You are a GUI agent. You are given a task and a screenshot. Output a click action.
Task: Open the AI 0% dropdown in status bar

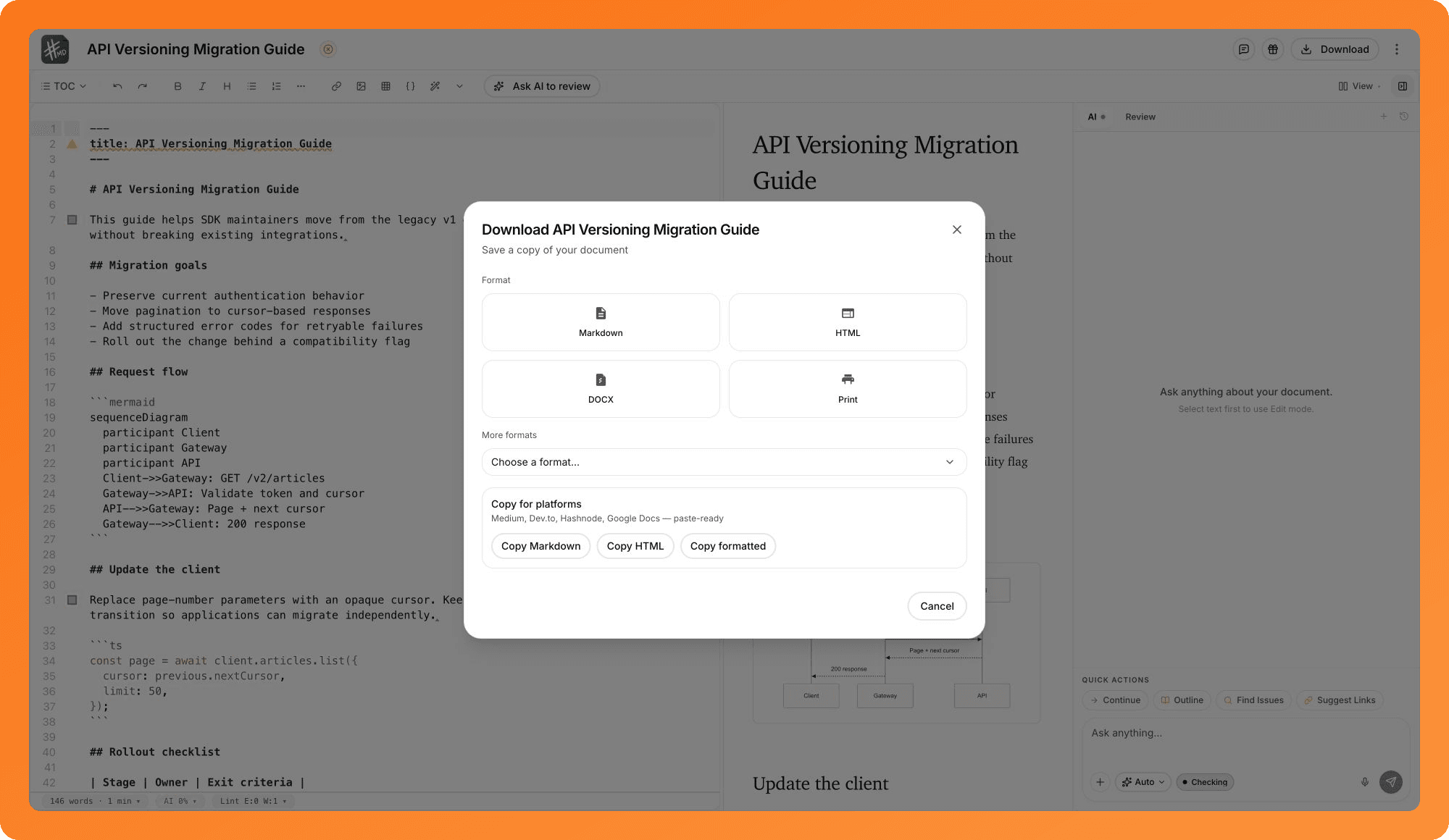(x=180, y=801)
